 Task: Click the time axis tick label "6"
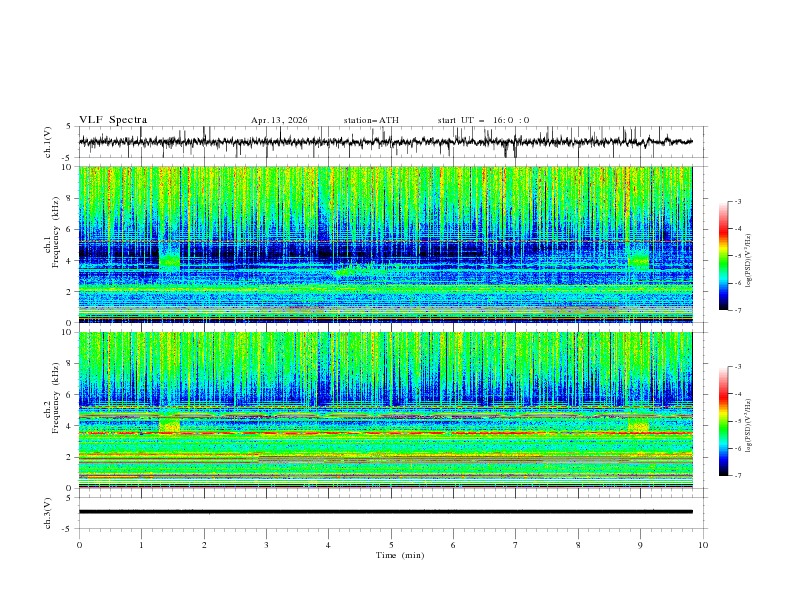click(453, 545)
